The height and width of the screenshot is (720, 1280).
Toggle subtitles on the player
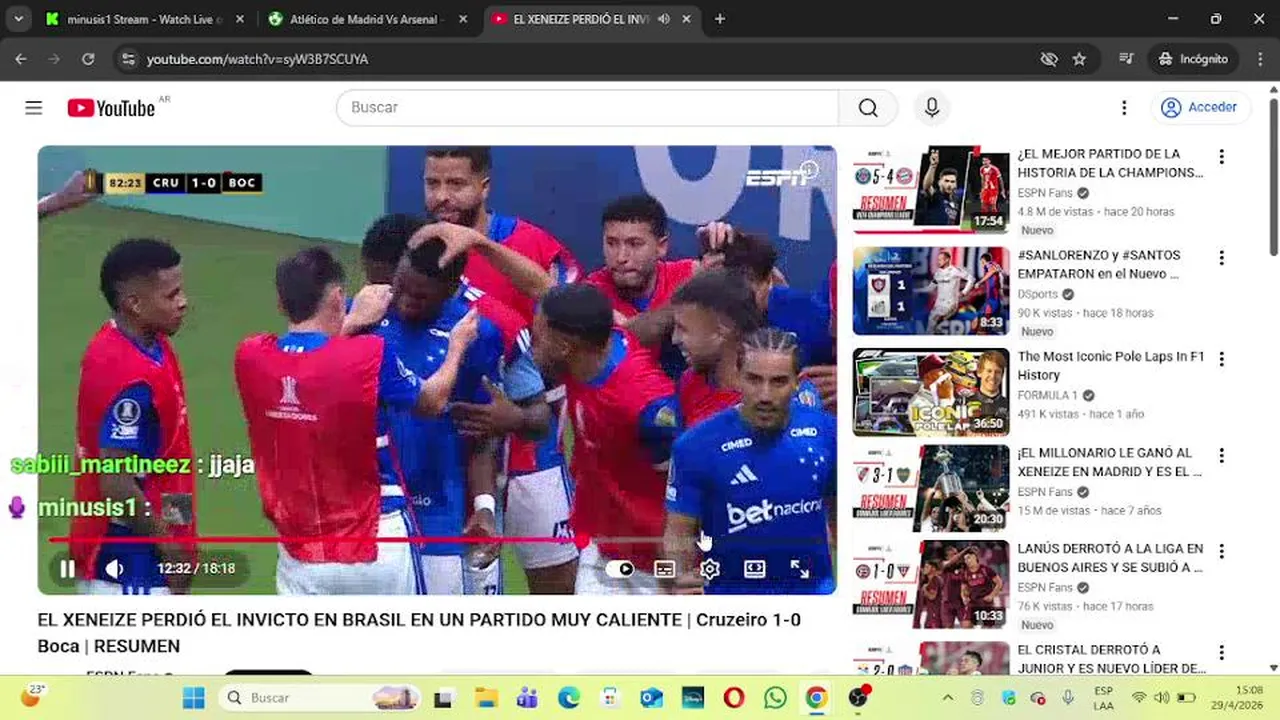pos(665,569)
